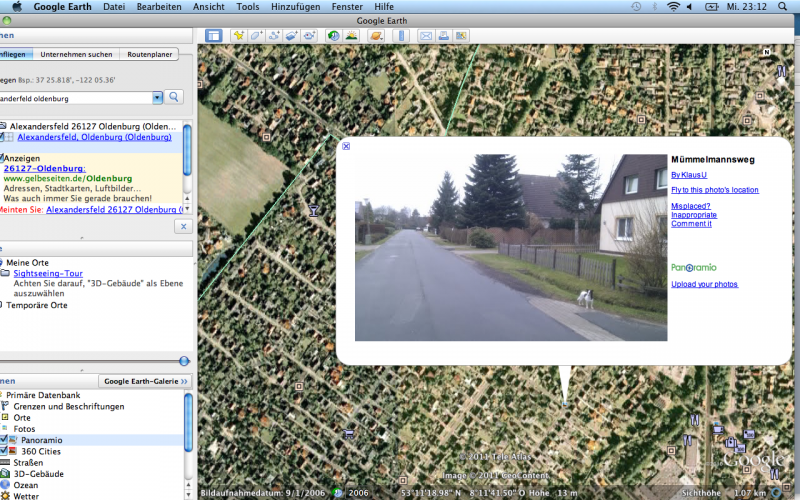Toggle the sunlight tool in toolbar
Viewport: 800px width, 500px height.
(x=352, y=36)
